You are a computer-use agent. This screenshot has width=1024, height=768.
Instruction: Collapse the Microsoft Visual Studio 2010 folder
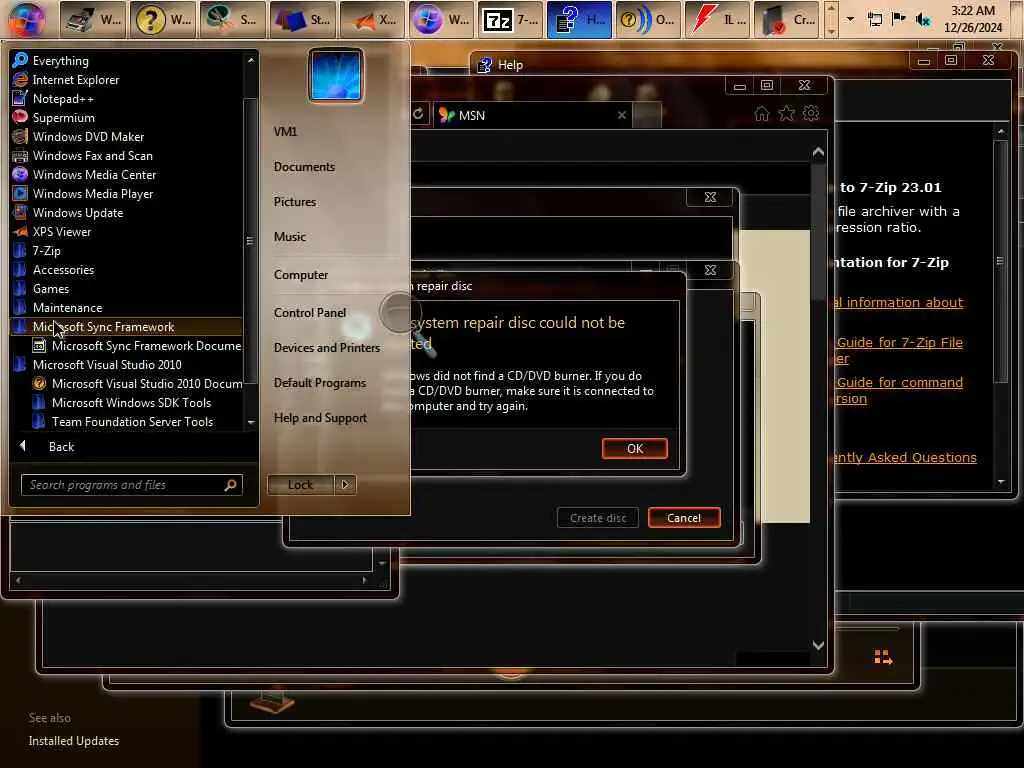(x=107, y=364)
